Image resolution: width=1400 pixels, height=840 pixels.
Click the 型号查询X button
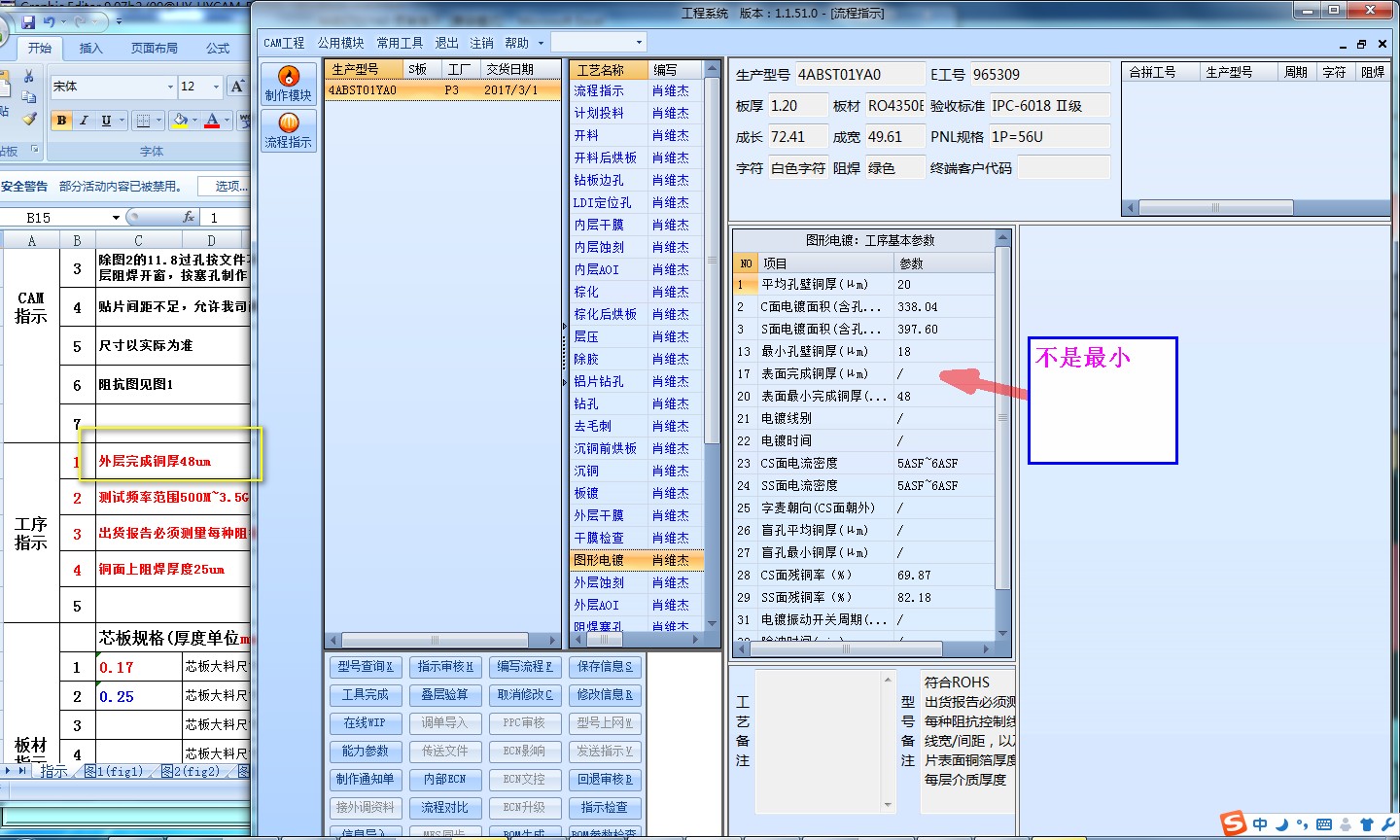pos(366,666)
